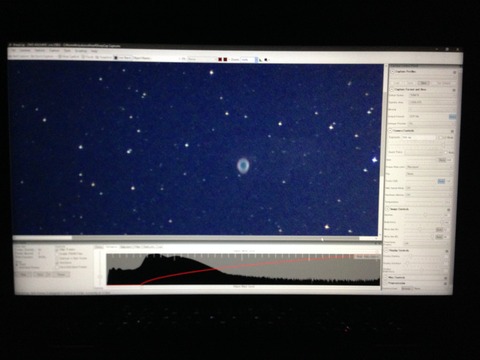Toggle the Align Frames checkbox

click(x=57, y=249)
